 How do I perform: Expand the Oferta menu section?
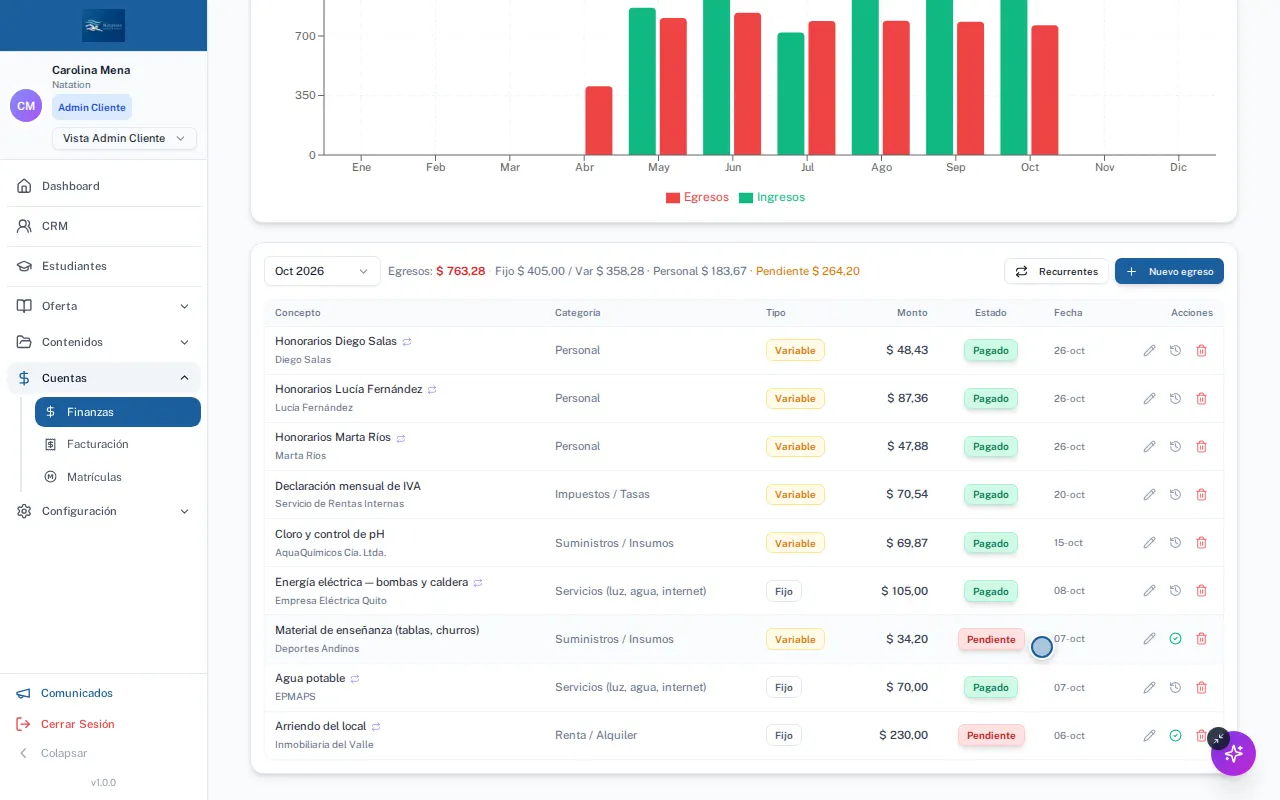(104, 306)
